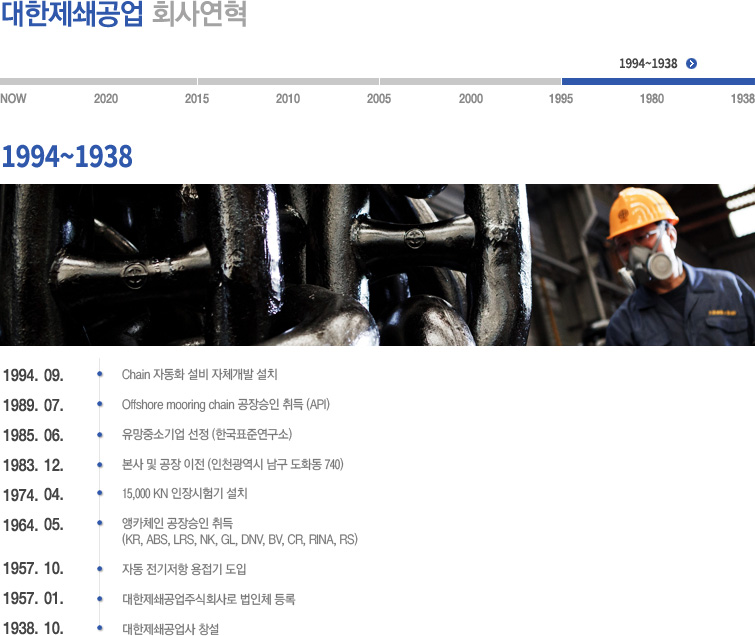Choose 2005 on the timeline
Image resolution: width=755 pixels, height=636 pixels.
point(379,99)
